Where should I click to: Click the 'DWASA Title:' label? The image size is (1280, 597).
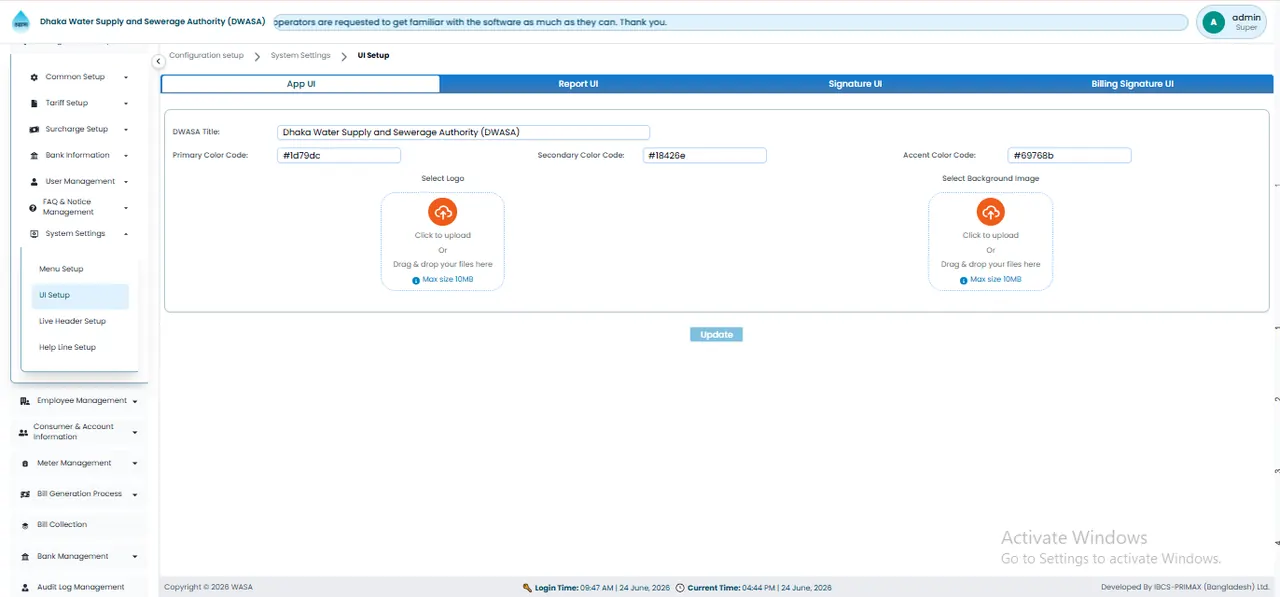point(196,132)
